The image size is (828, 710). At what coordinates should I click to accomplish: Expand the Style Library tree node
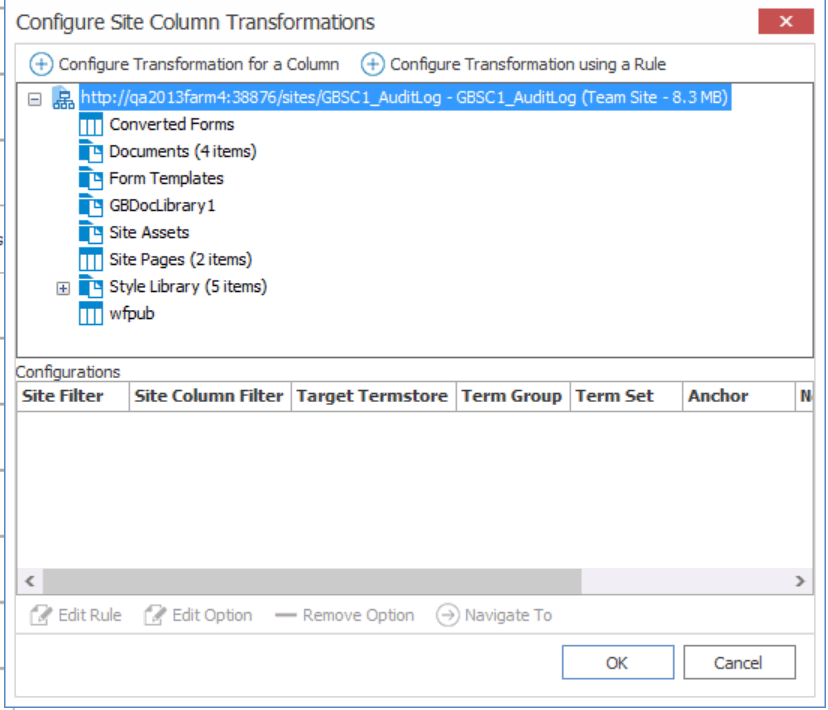point(63,287)
